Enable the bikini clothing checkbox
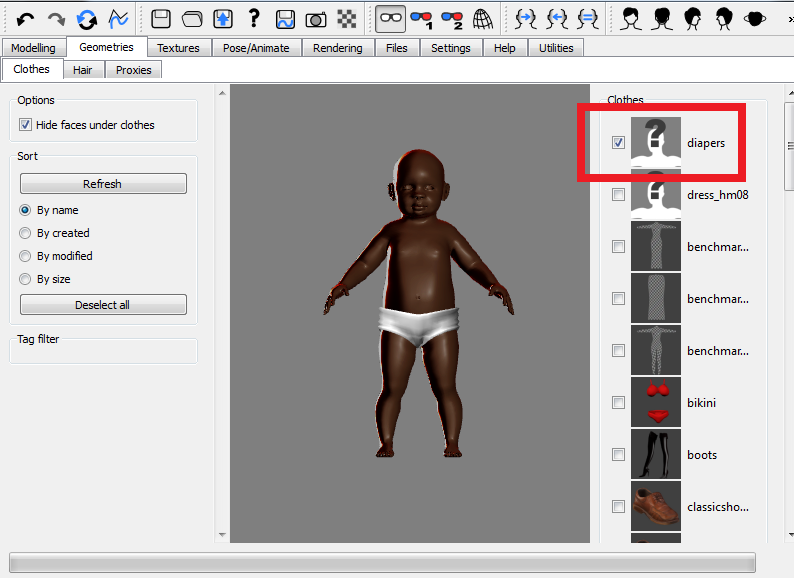794x578 pixels. click(618, 403)
